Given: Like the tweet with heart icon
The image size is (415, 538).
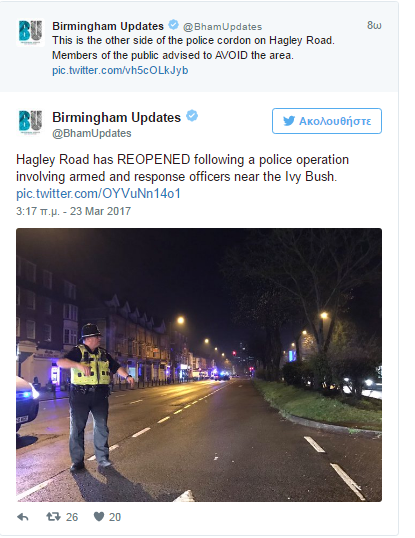Looking at the screenshot, I should pyautogui.click(x=99, y=516).
